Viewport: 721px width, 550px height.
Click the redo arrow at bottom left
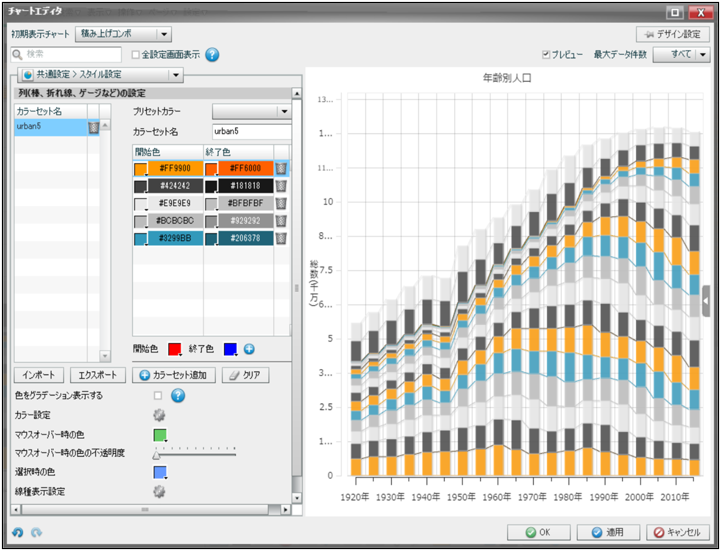coord(36,532)
